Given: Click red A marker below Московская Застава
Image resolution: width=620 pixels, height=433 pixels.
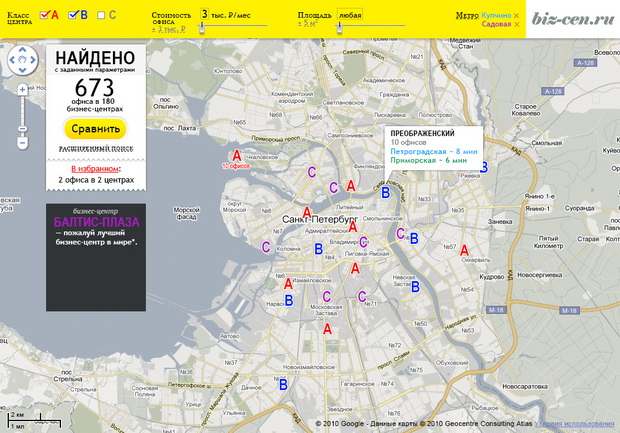Looking at the screenshot, I should (x=327, y=329).
